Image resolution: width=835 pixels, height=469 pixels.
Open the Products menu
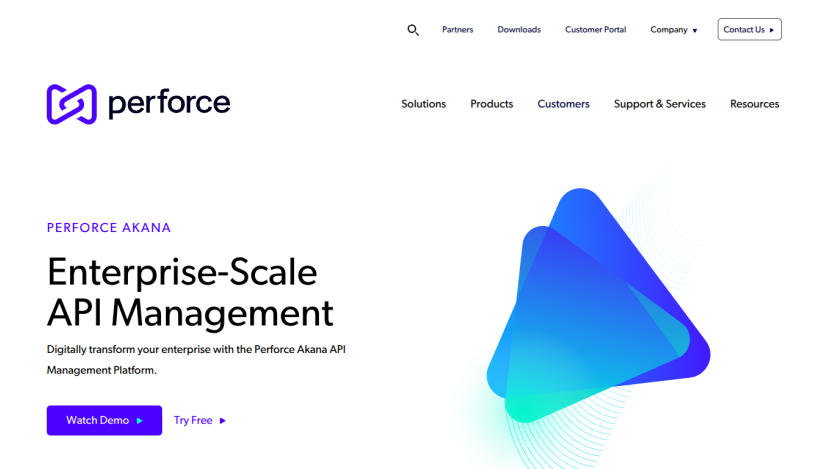coord(492,104)
